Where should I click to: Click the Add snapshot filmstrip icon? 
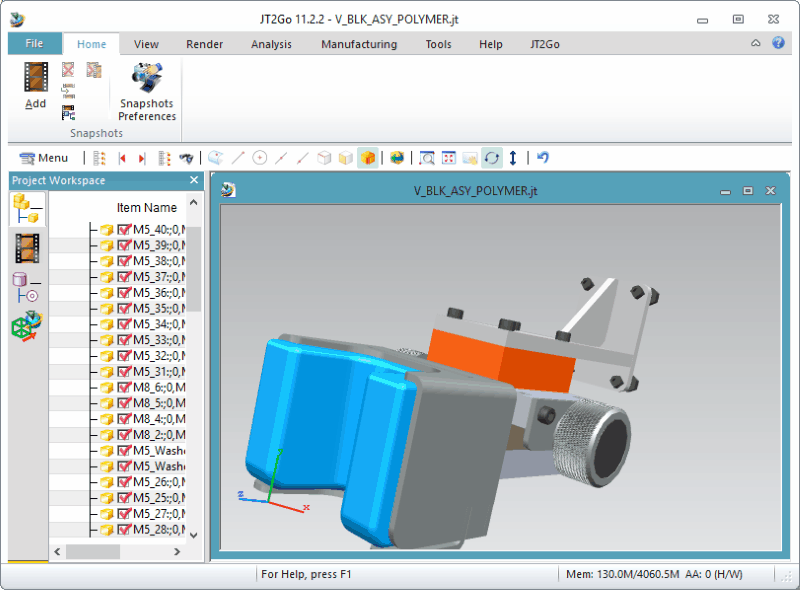coord(36,78)
